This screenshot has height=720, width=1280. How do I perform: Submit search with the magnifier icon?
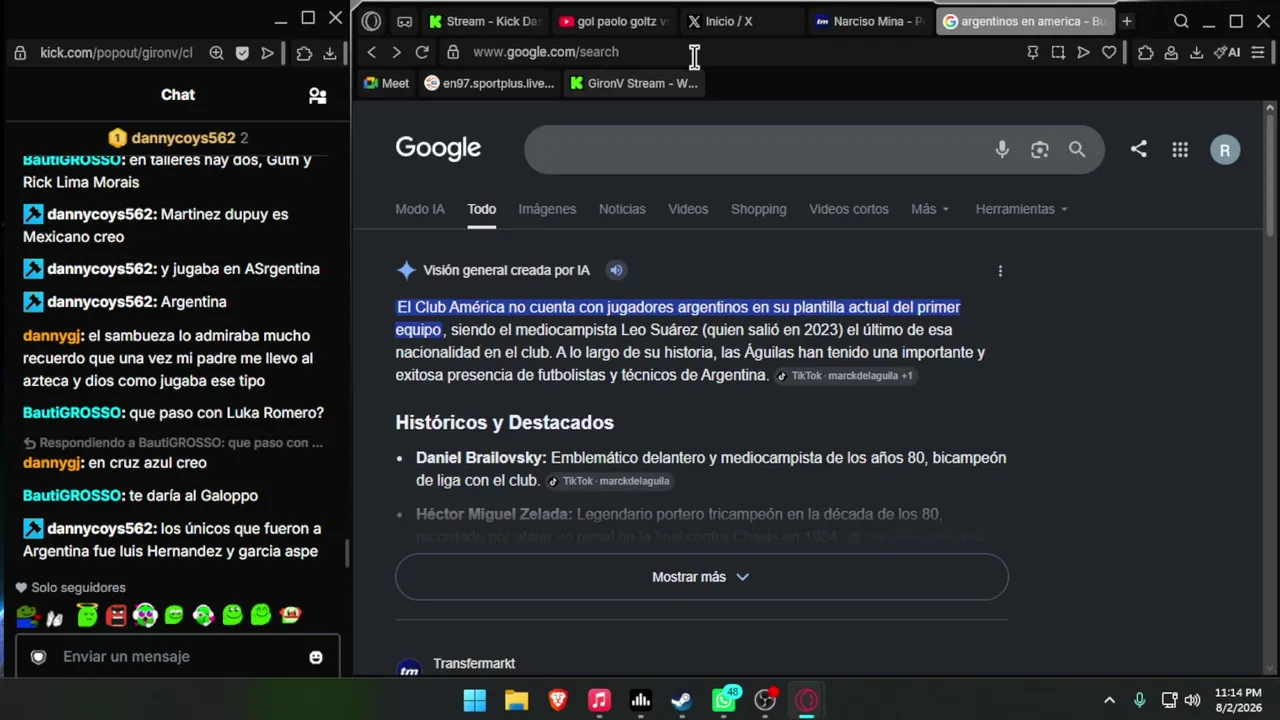[1077, 149]
